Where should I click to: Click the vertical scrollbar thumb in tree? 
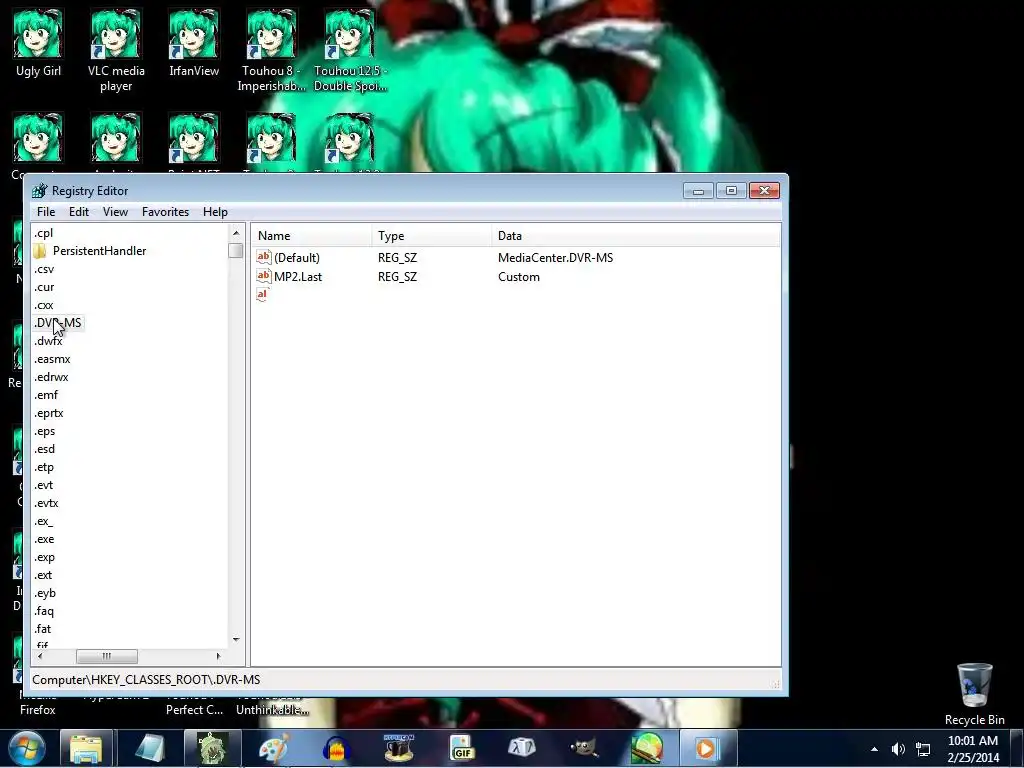[x=236, y=251]
